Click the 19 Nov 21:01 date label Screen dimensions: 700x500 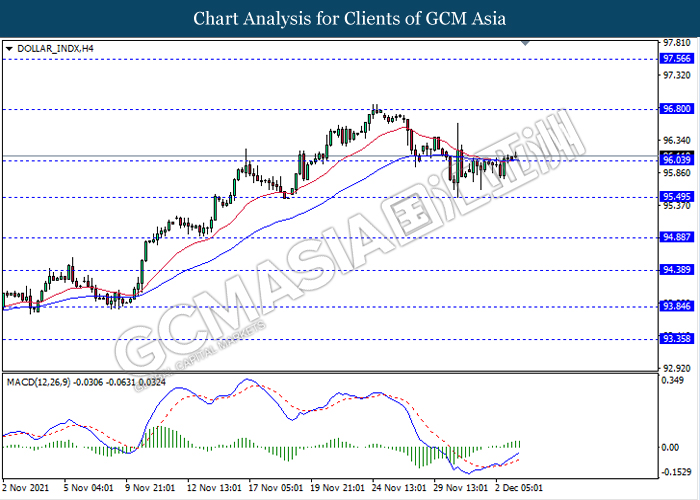pos(338,488)
